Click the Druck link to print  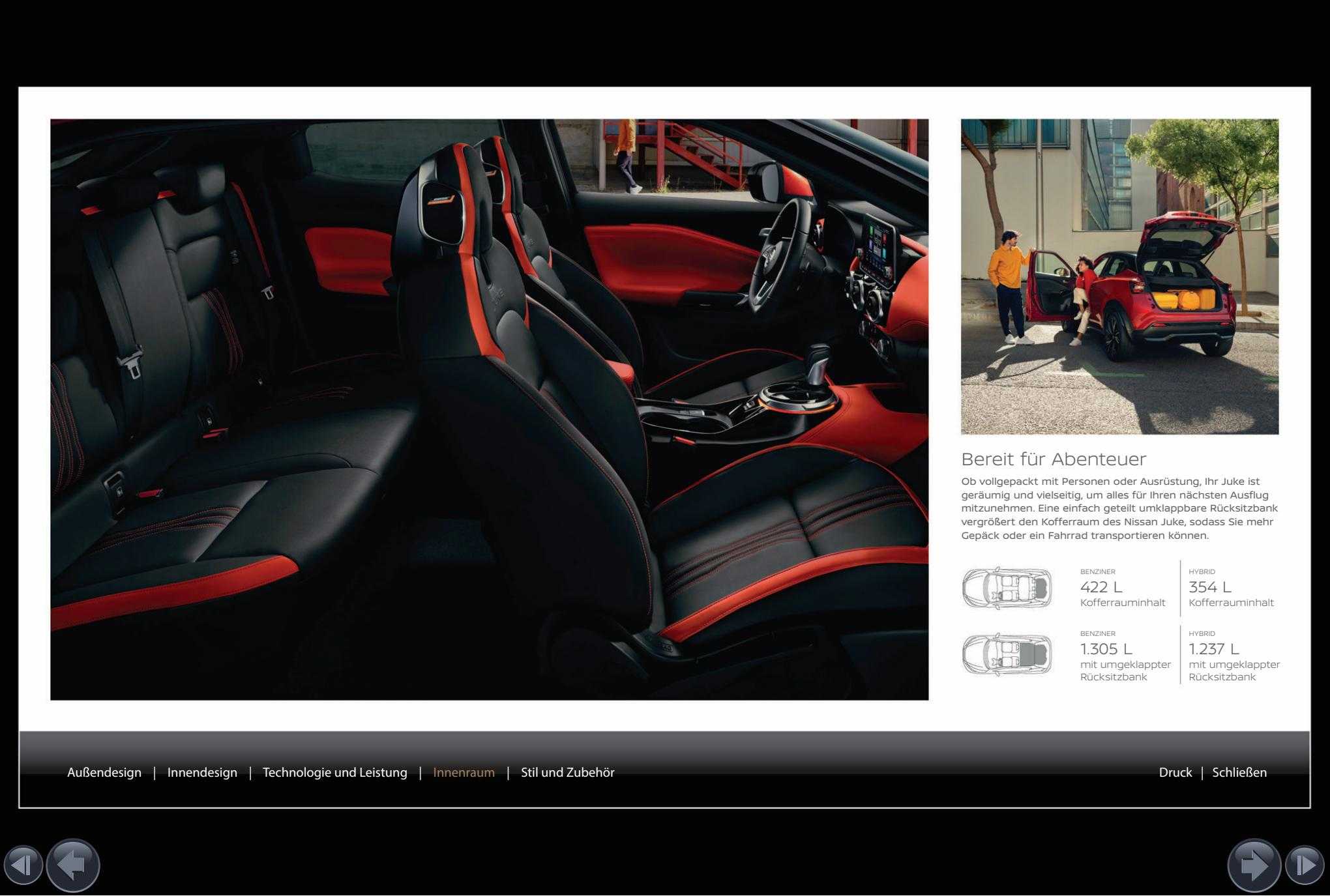1175,772
